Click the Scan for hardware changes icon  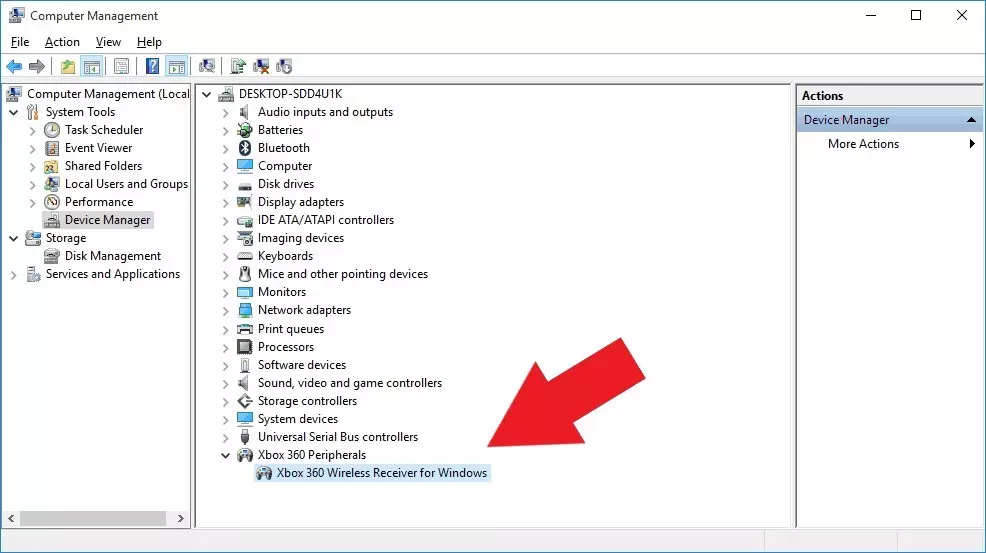tap(207, 67)
